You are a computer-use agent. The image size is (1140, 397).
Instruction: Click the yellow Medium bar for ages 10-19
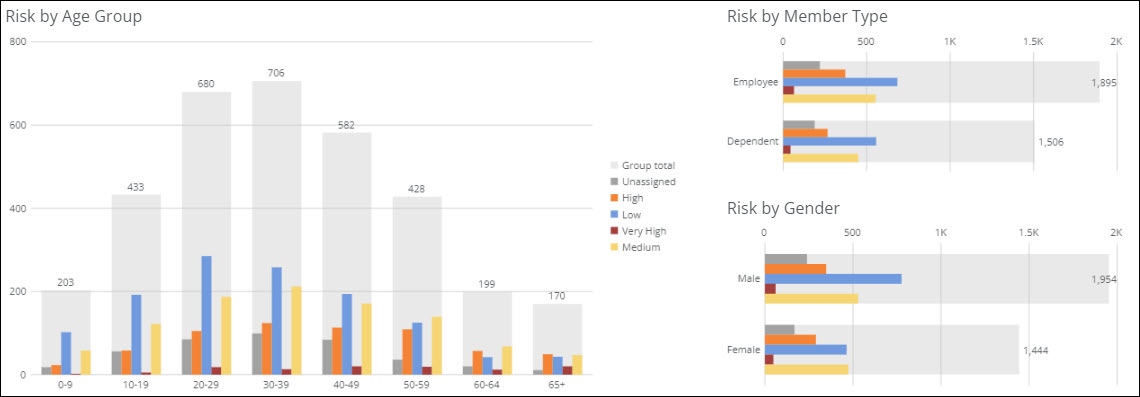[156, 350]
